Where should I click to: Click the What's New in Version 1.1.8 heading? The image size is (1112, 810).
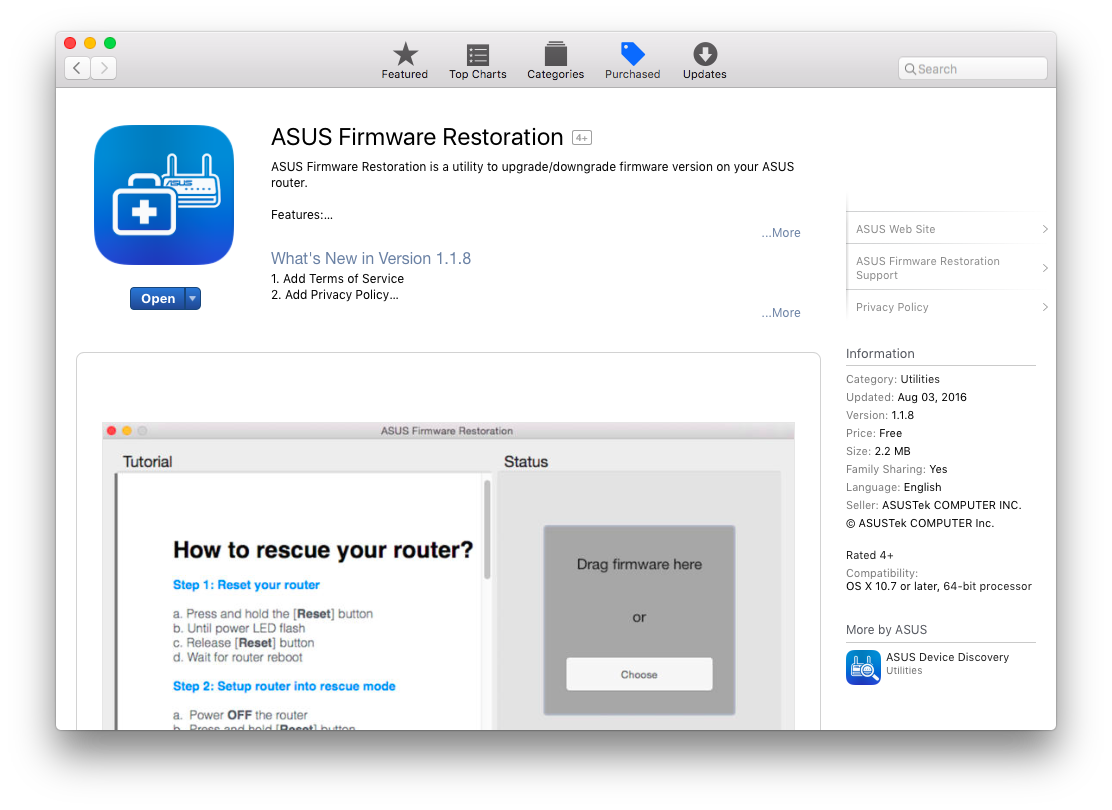[x=371, y=258]
